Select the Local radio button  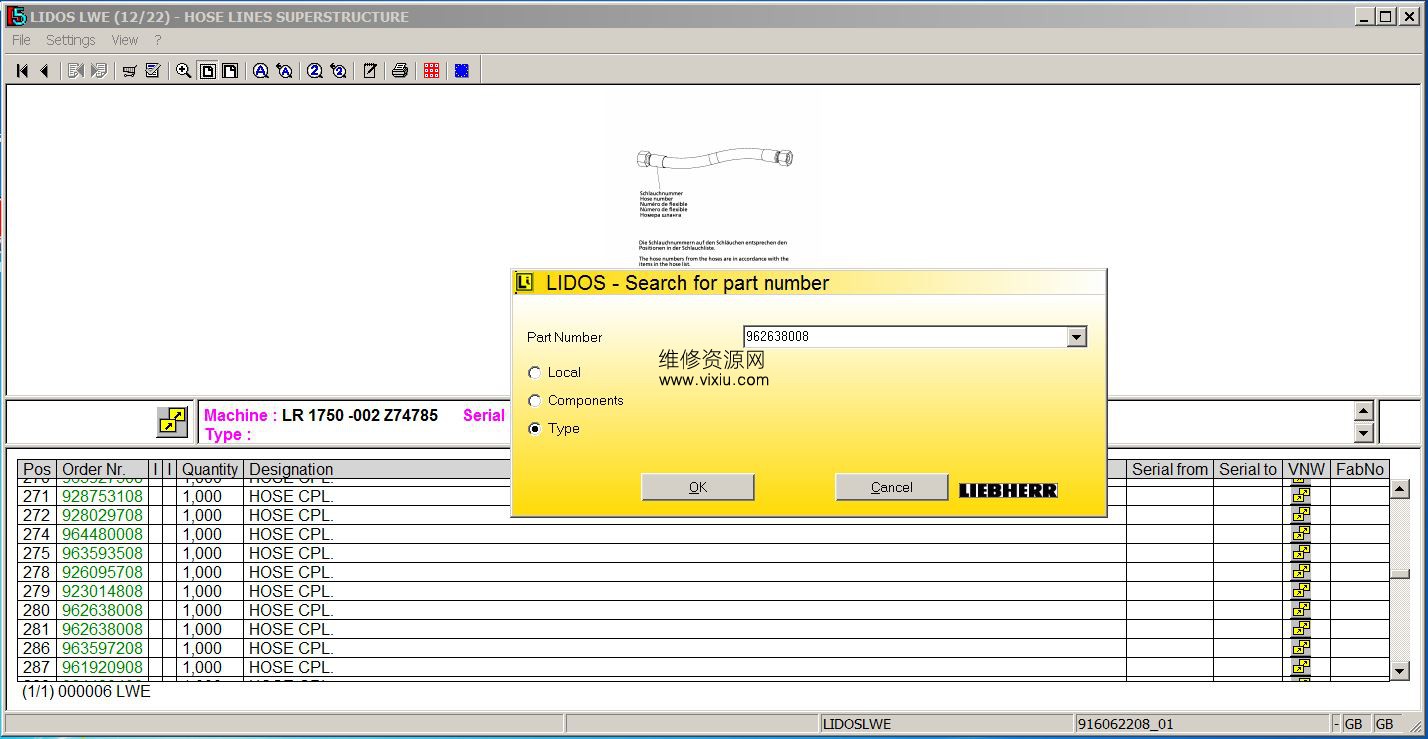pyautogui.click(x=535, y=373)
